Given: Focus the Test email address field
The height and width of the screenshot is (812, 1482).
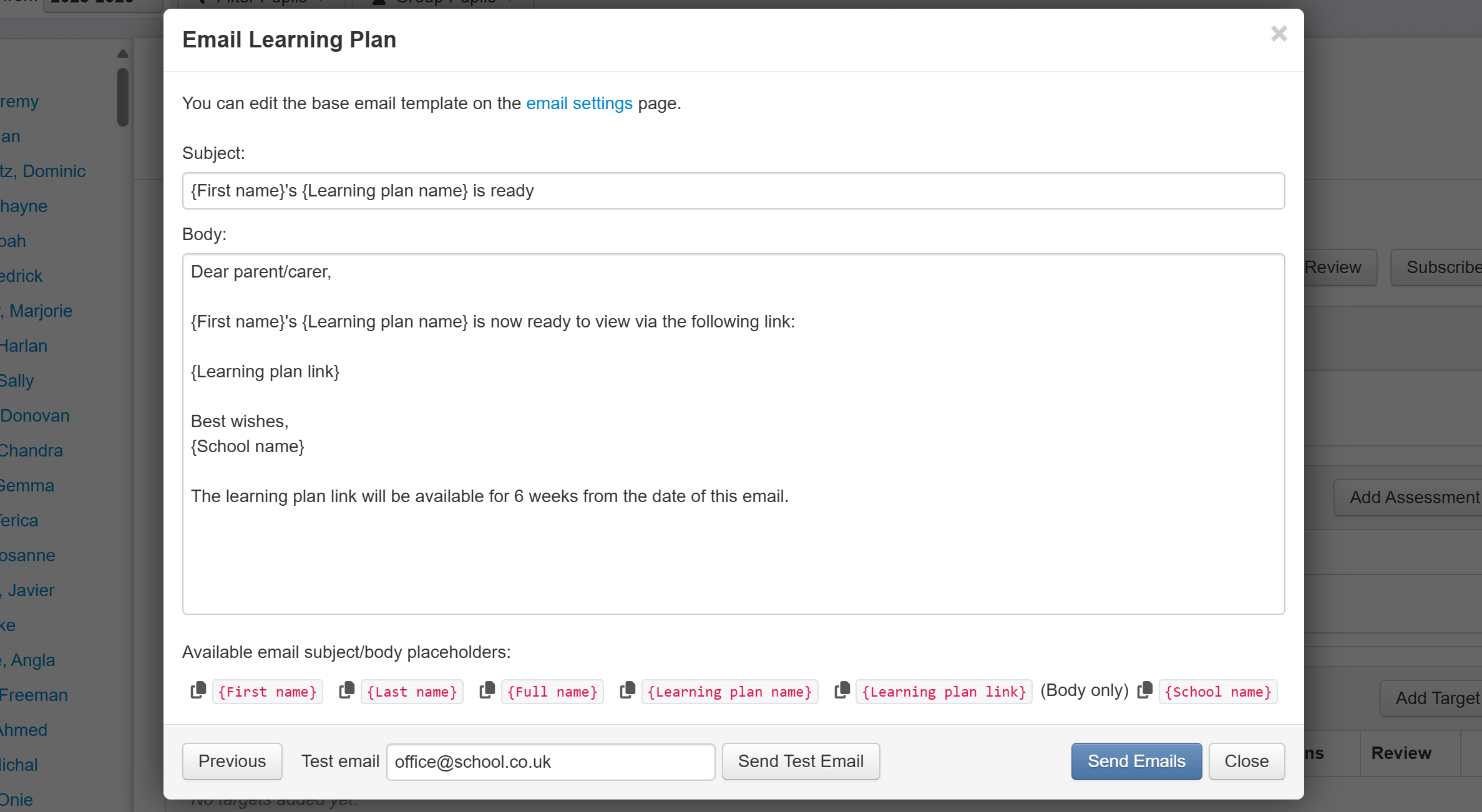Looking at the screenshot, I should point(550,761).
